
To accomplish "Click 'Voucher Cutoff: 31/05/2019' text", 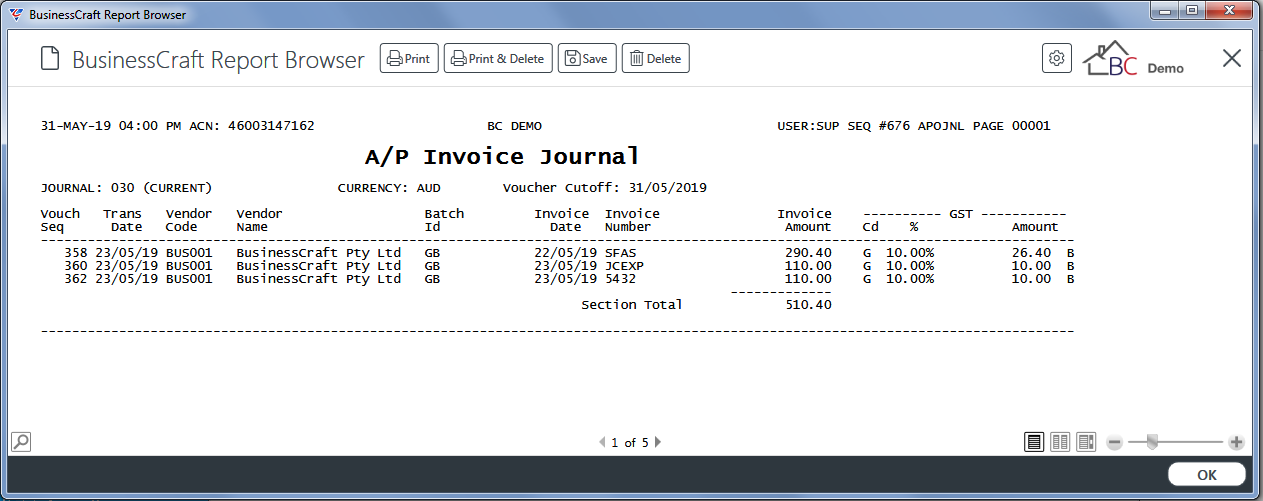I will (x=605, y=188).
